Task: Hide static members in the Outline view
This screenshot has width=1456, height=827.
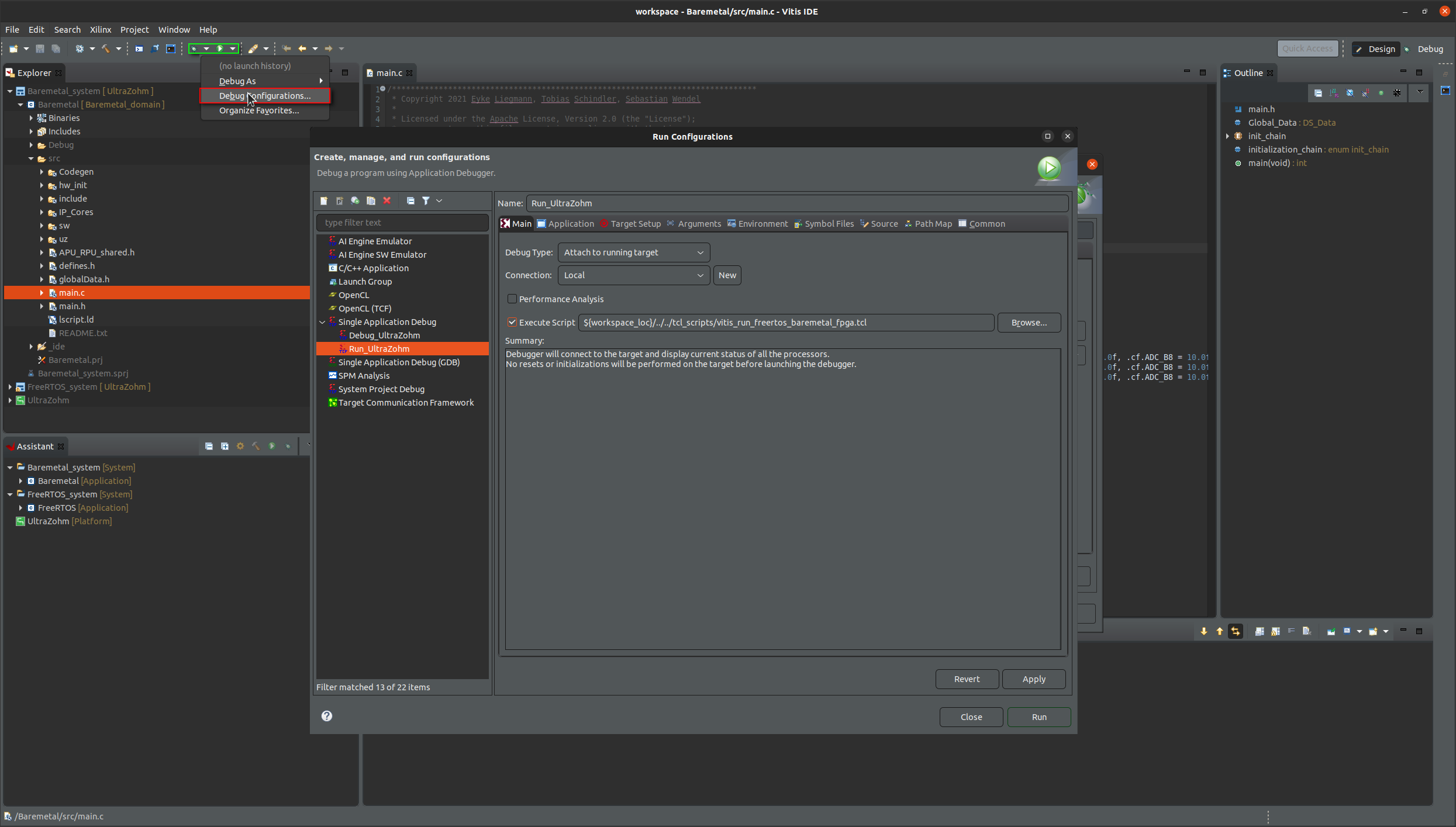Action: [x=1365, y=93]
